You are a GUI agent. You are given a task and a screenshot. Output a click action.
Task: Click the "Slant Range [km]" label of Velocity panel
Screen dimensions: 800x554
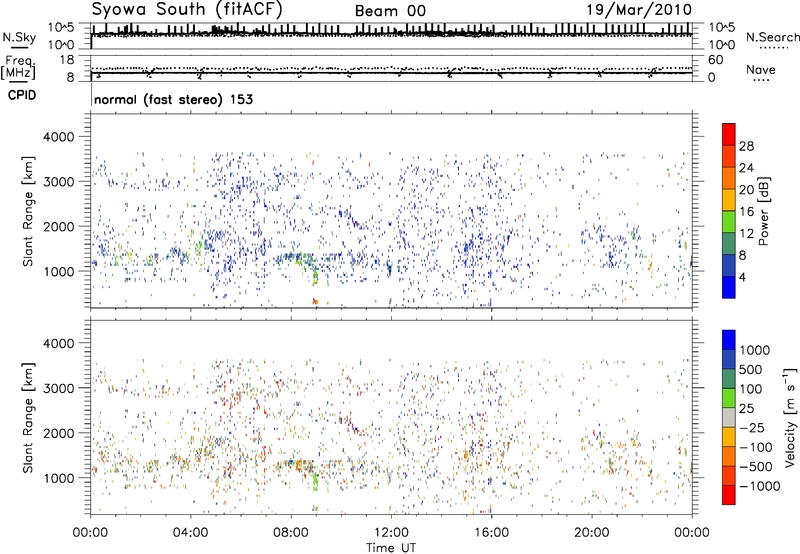(28, 417)
